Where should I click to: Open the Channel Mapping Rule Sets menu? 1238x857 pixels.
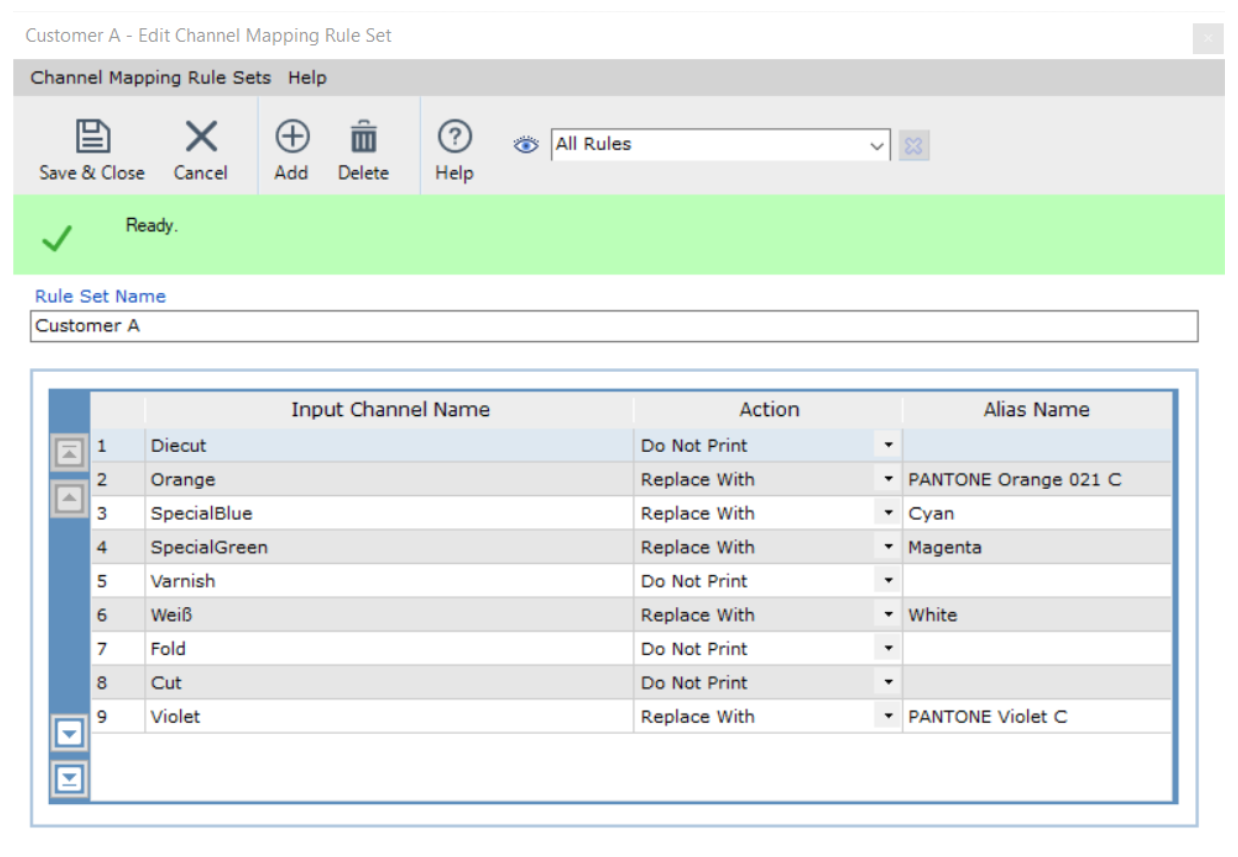point(151,77)
